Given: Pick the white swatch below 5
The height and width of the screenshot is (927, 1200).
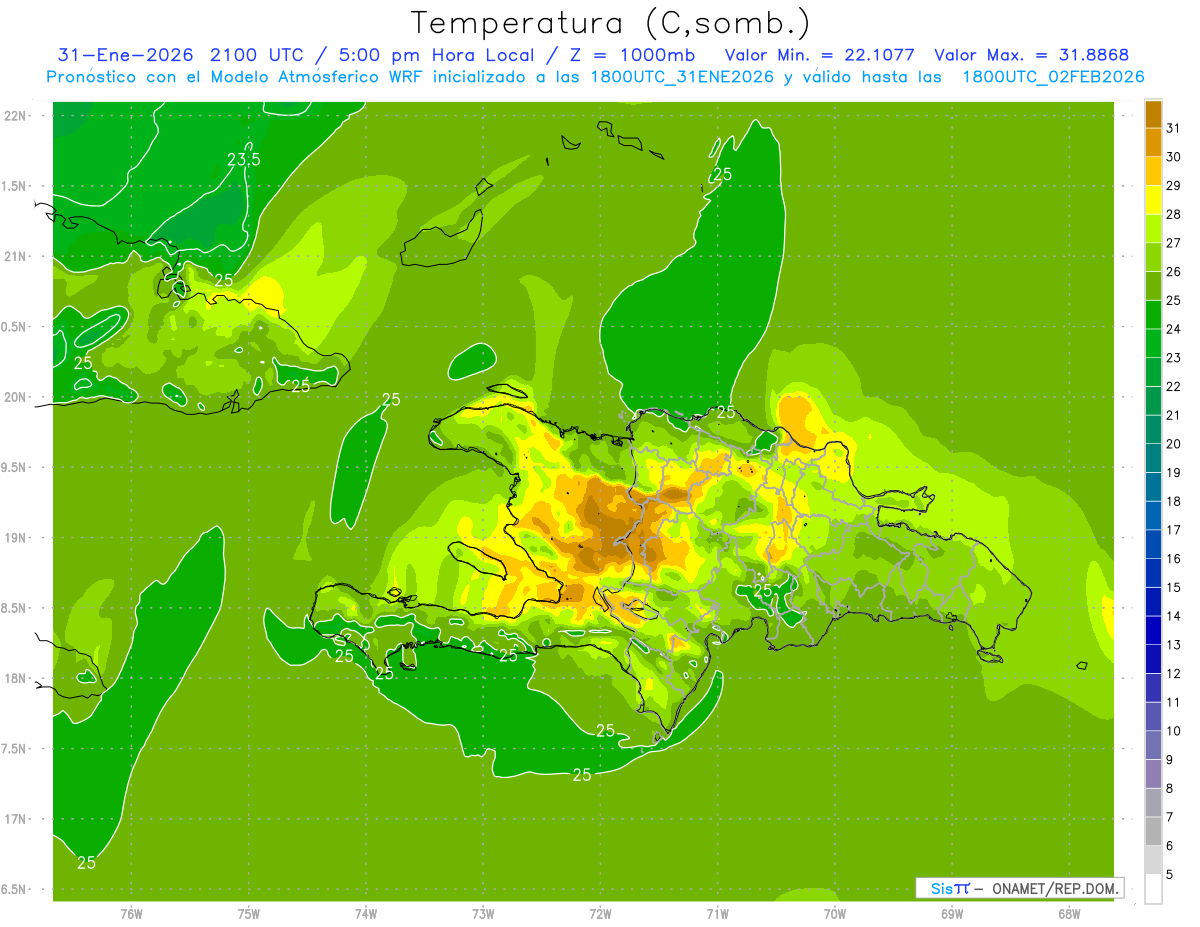Looking at the screenshot, I should coord(1153,889).
